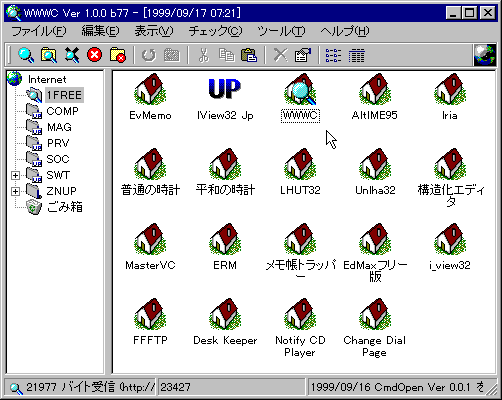Click the magnifier check toolbar icon
The height and width of the screenshot is (400, 502).
coord(26,55)
